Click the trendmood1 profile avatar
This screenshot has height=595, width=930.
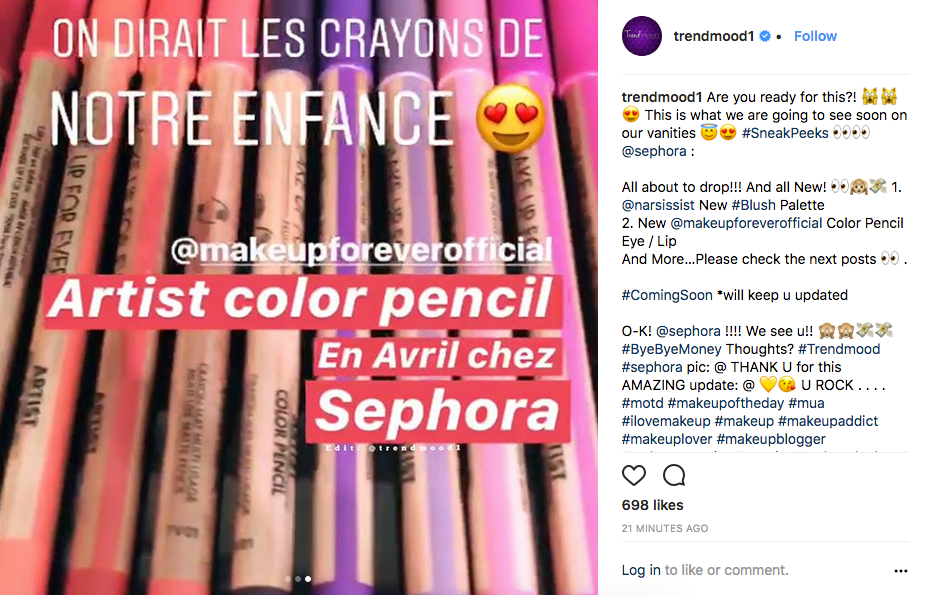642,36
